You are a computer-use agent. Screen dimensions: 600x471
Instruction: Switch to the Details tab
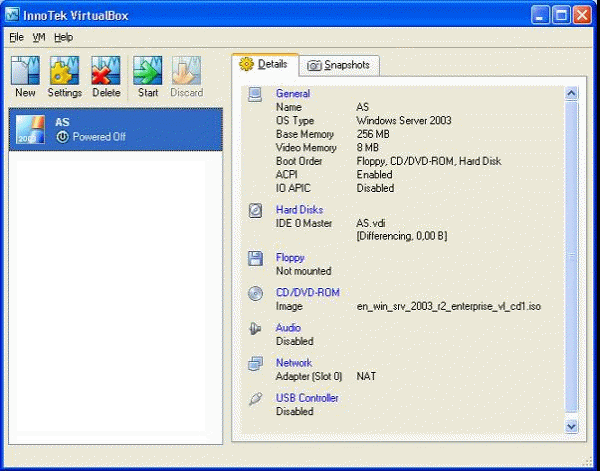tap(265, 64)
